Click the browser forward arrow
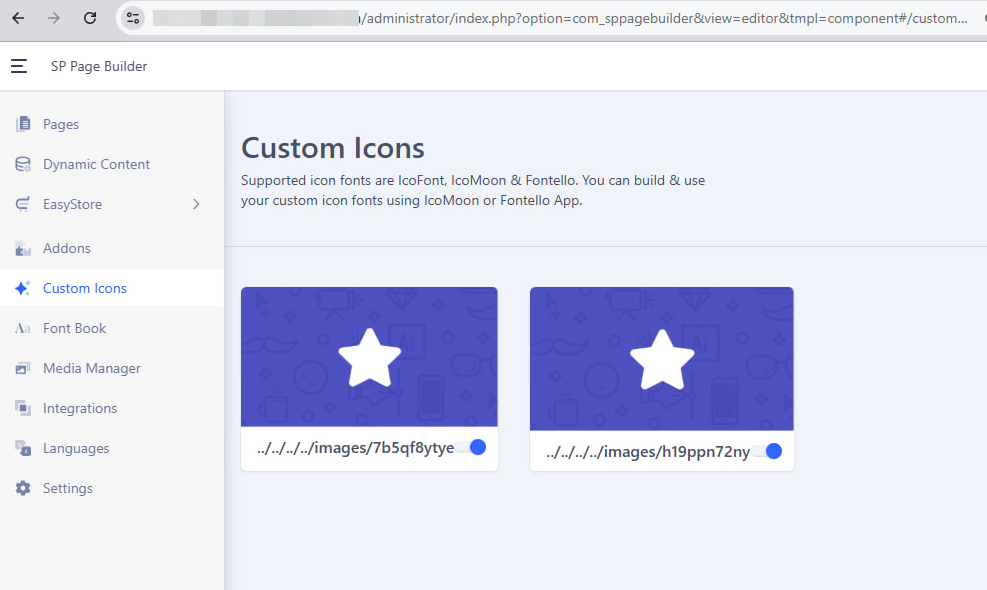 coord(54,18)
